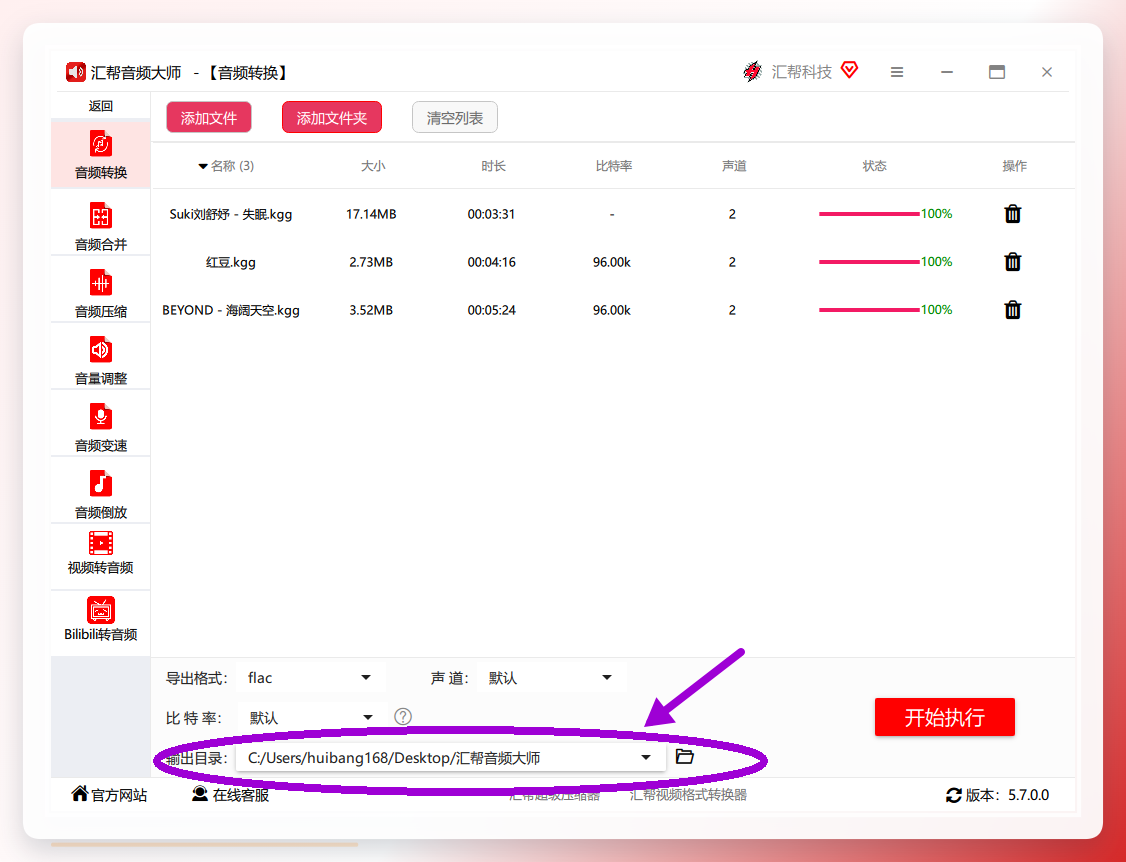
Task: Delete the Suki刘舒妤 - 失眠.kgg row
Action: tap(1013, 213)
